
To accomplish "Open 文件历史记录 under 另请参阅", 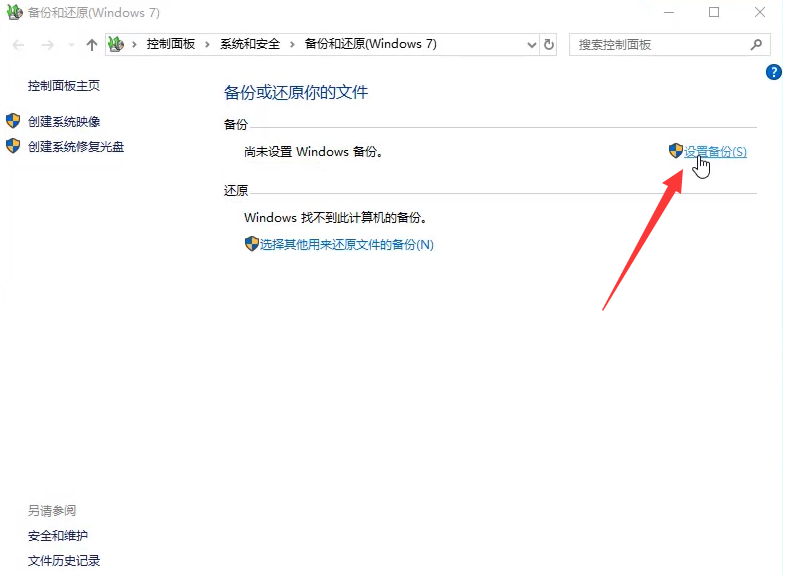I will tap(64, 561).
